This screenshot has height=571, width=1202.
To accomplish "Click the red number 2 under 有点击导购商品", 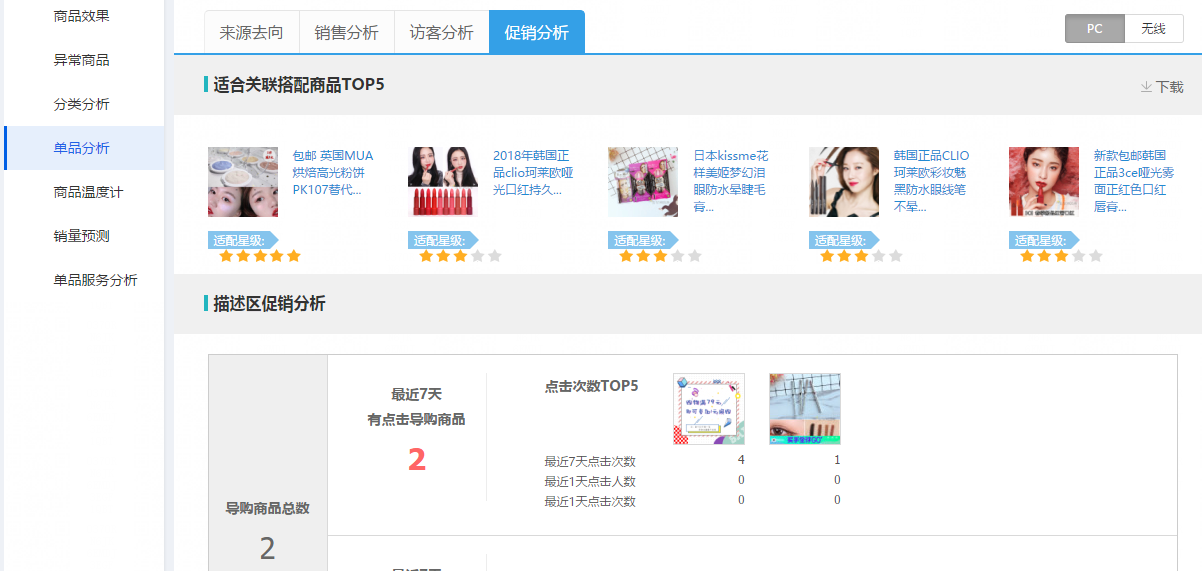I will 417,459.
